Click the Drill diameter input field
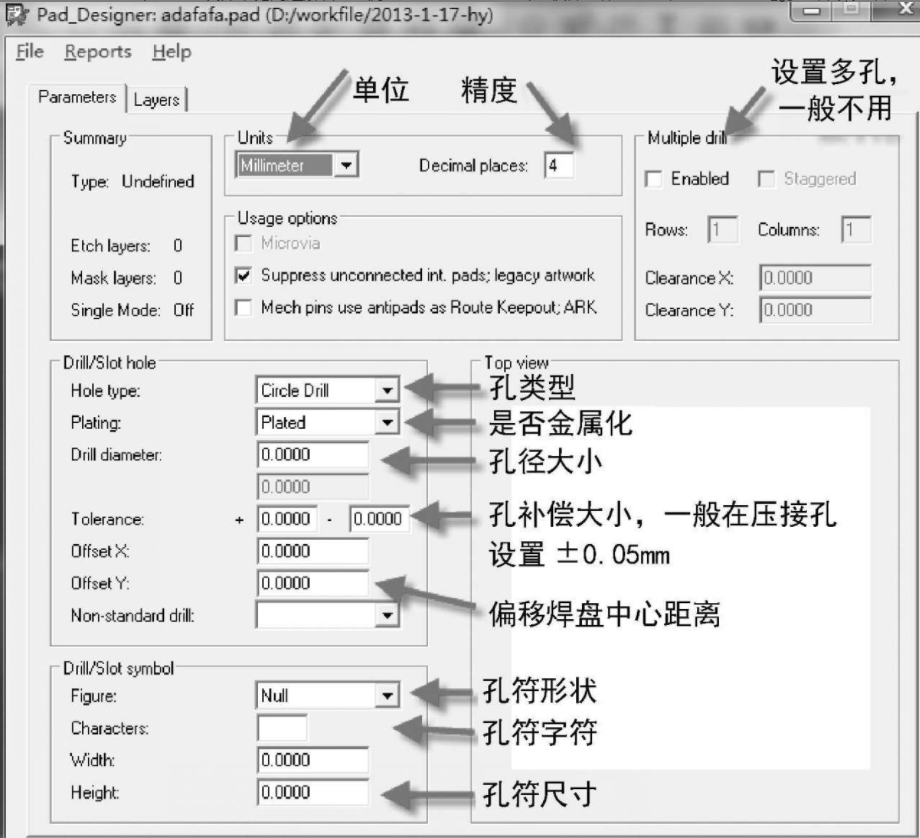920x838 pixels. point(313,455)
